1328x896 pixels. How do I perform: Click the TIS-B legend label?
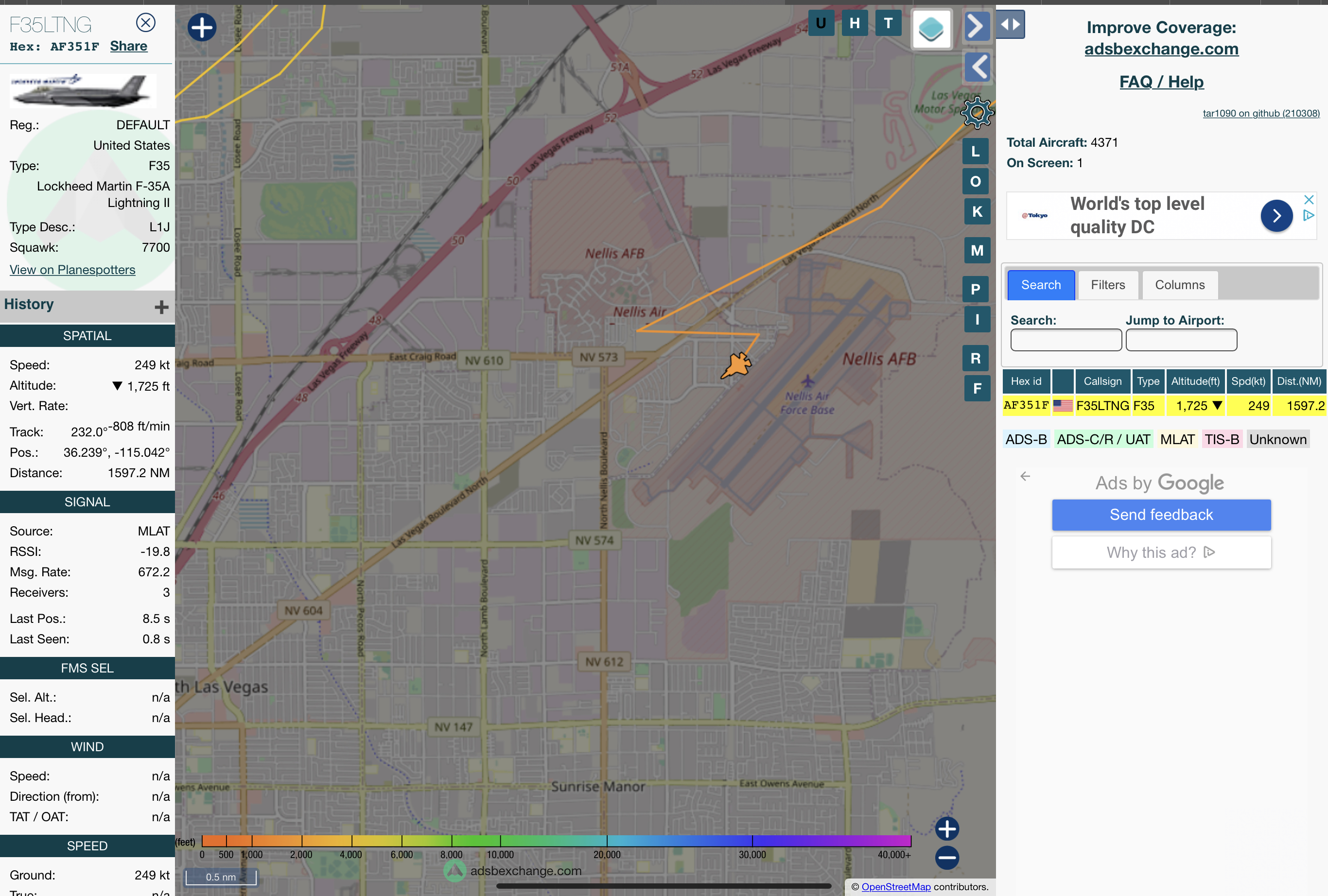[1222, 439]
